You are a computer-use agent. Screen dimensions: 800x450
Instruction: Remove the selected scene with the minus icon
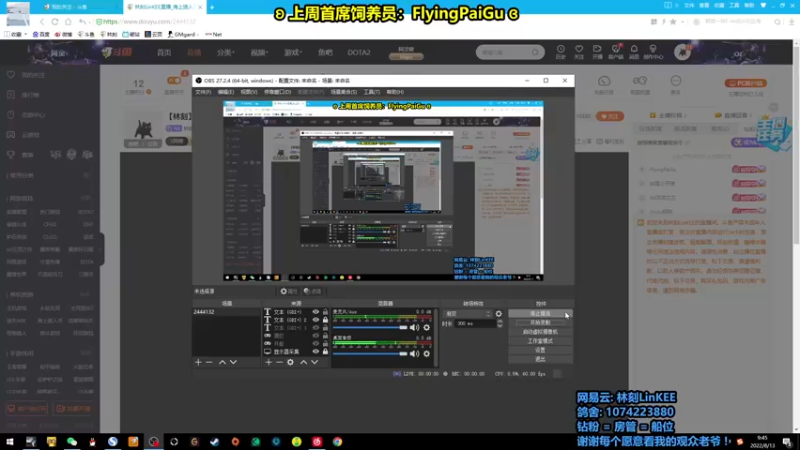coord(209,362)
